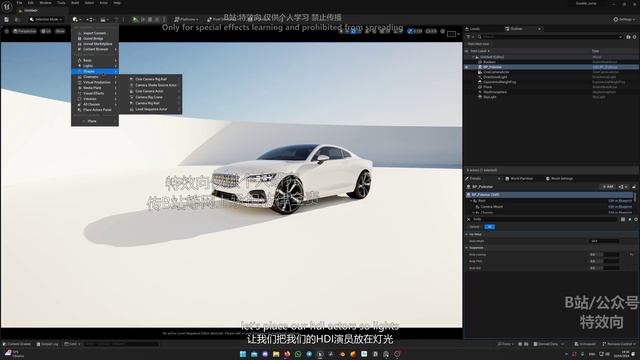
Task: Open the Tools menu
Action: (61, 2)
